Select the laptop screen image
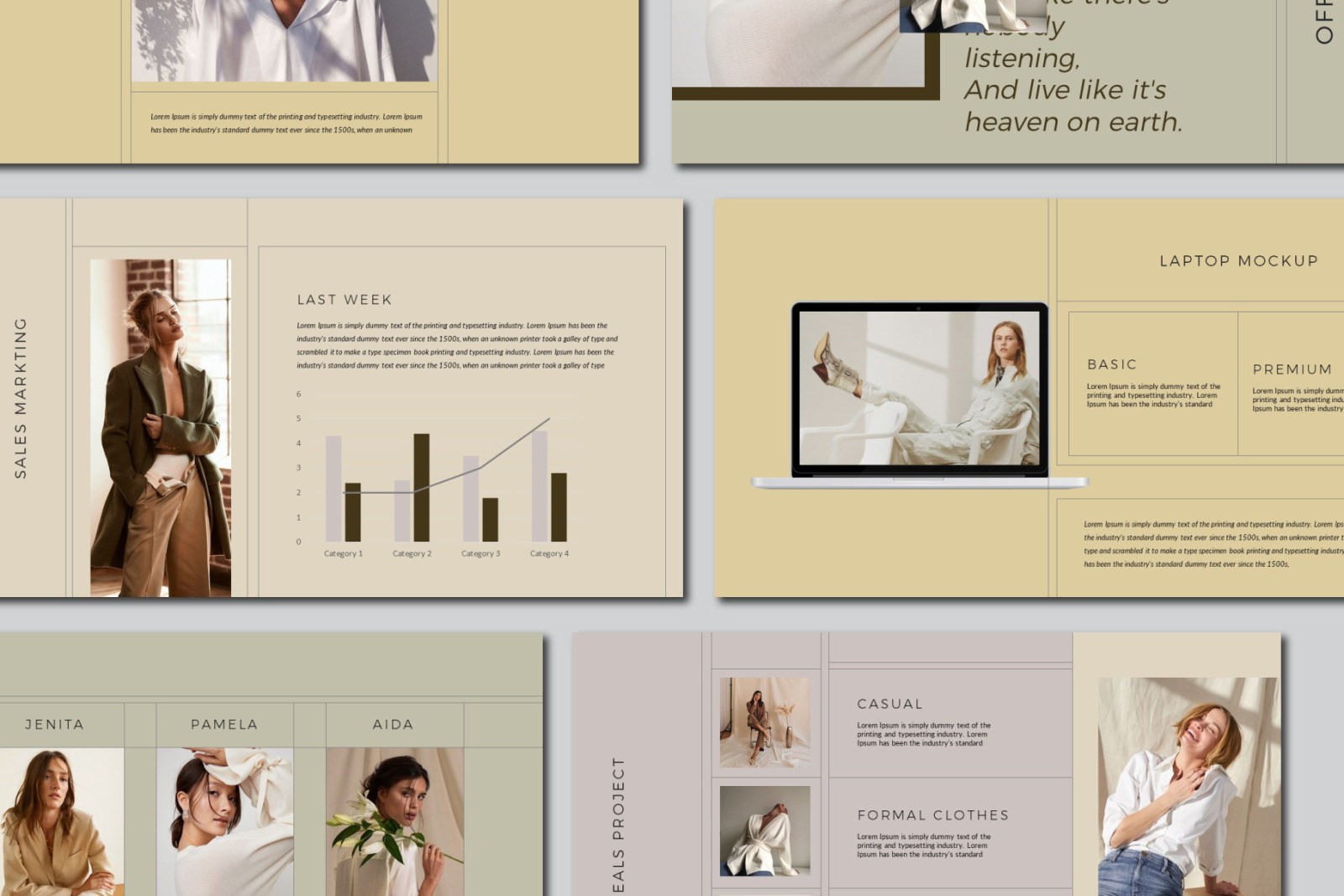Image resolution: width=1344 pixels, height=896 pixels. [919, 388]
